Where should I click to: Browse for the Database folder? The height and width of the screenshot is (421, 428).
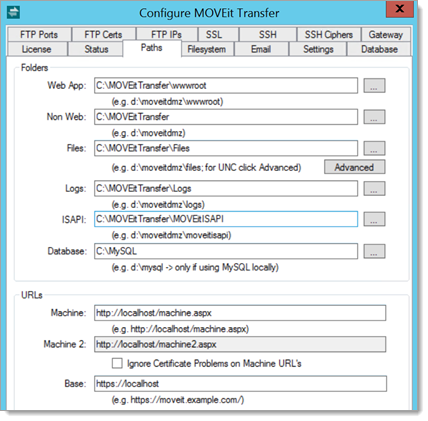[x=374, y=251]
